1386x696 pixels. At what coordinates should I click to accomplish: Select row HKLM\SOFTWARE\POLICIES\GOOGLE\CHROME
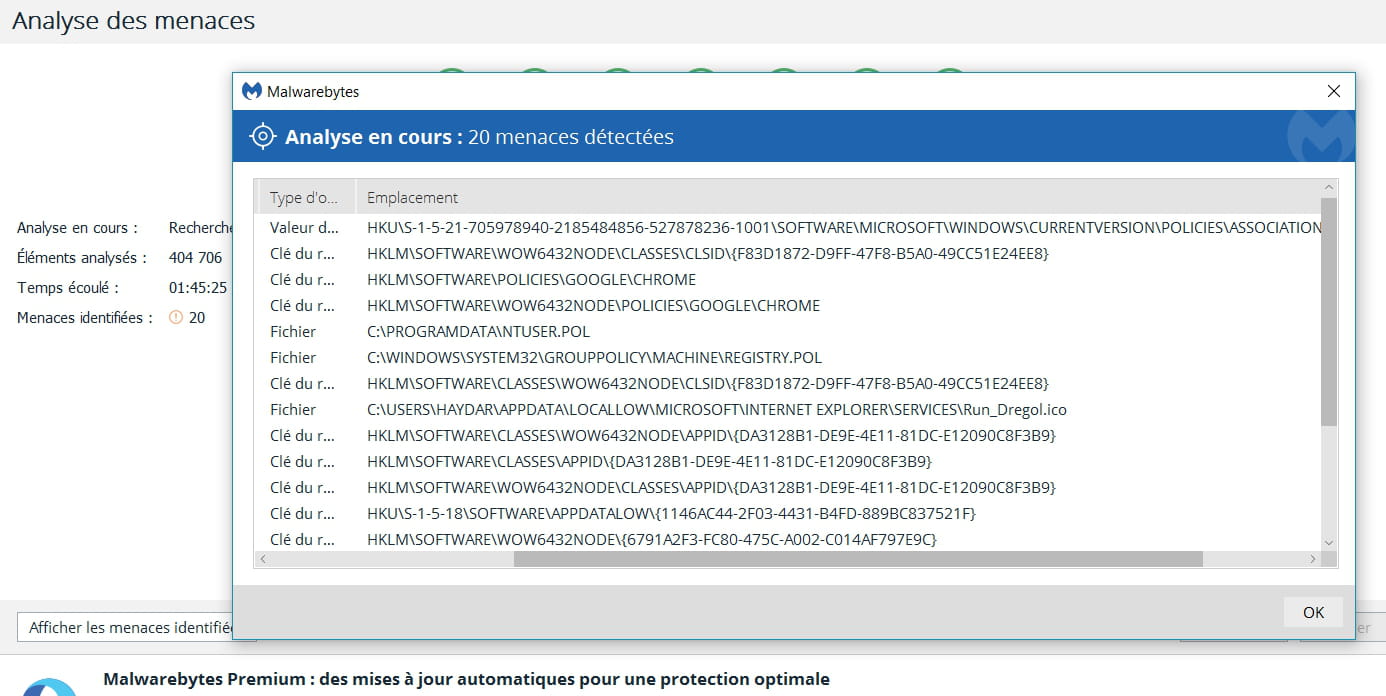point(789,279)
